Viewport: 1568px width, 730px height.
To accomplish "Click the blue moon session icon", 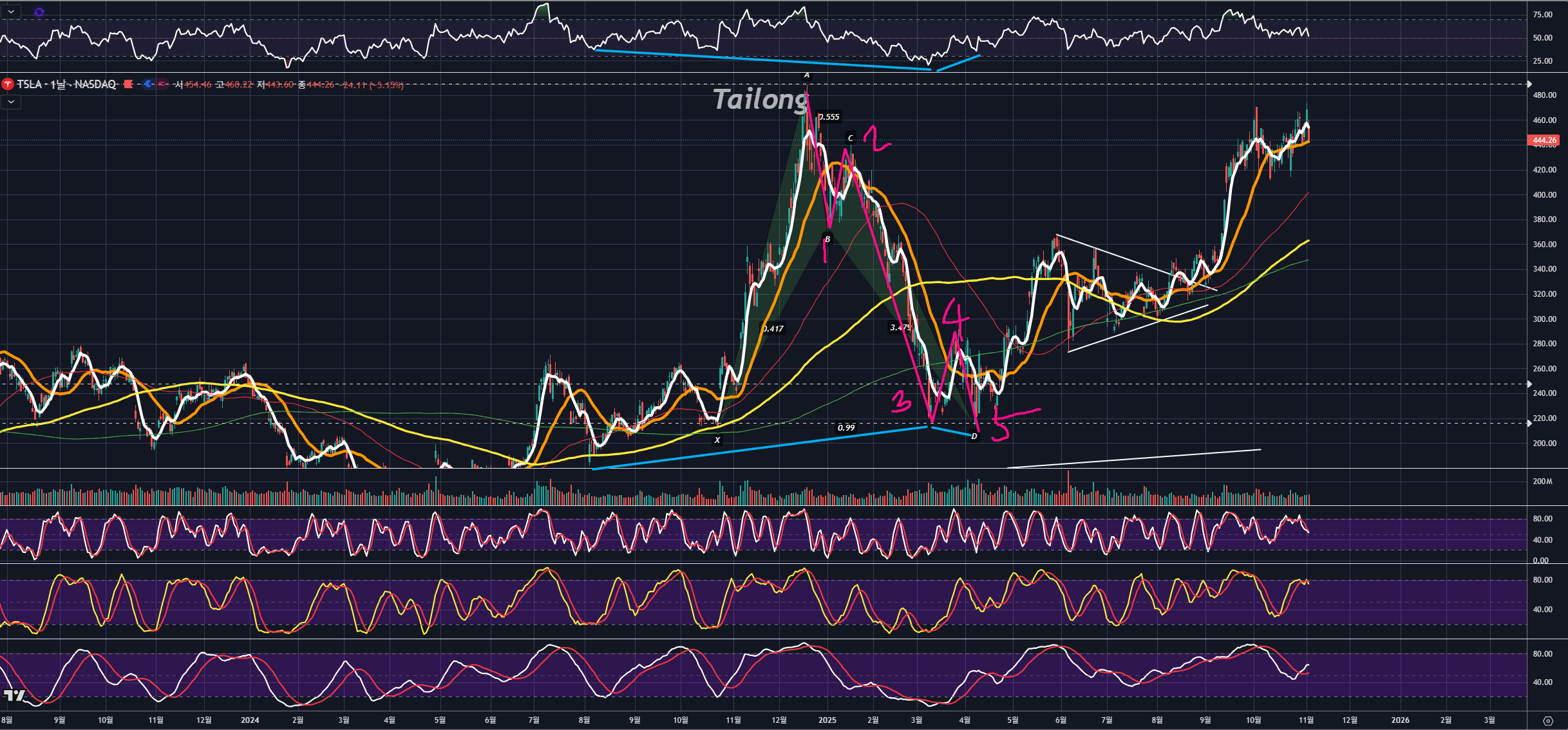I will 148,84.
